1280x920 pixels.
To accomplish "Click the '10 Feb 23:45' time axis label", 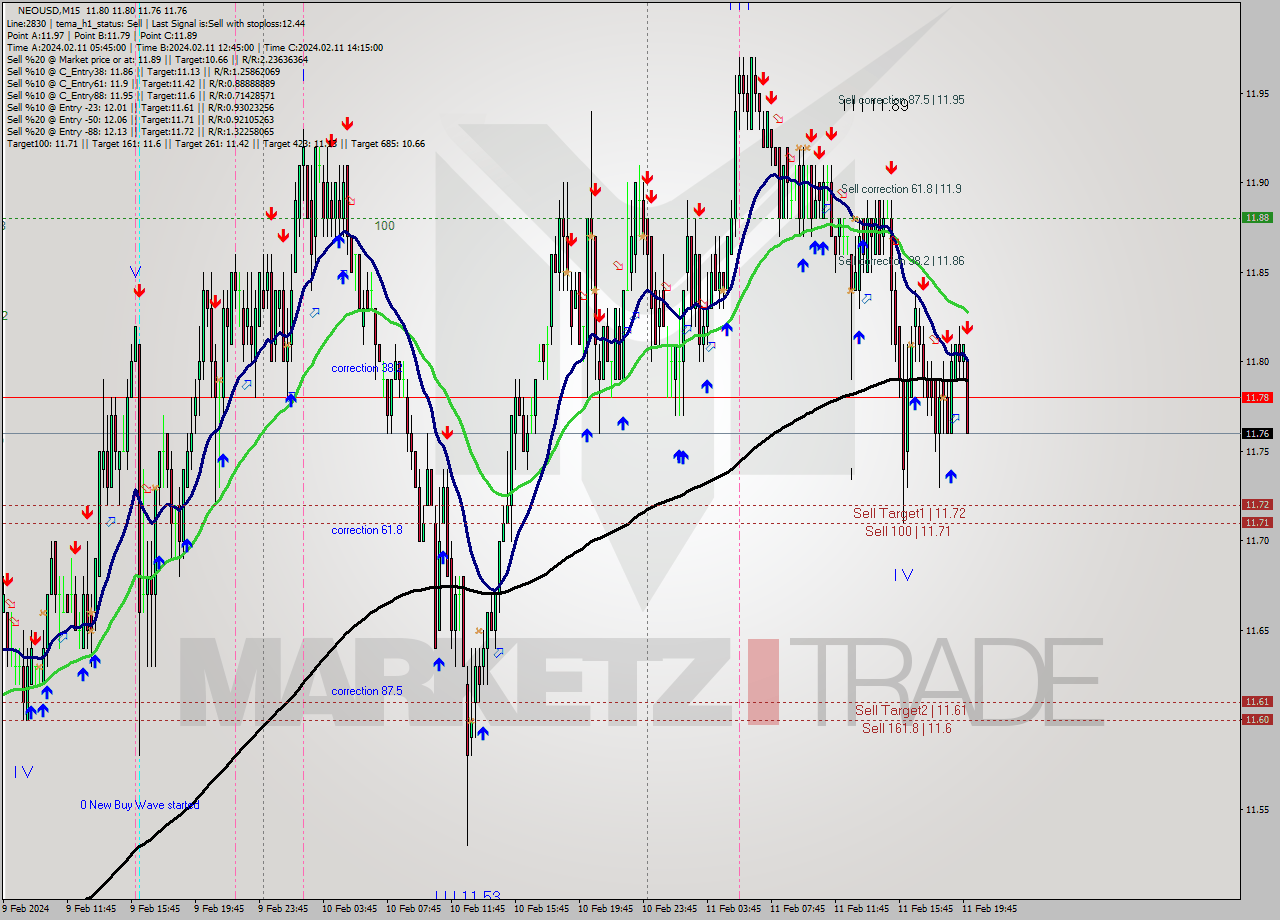I will tap(669, 909).
